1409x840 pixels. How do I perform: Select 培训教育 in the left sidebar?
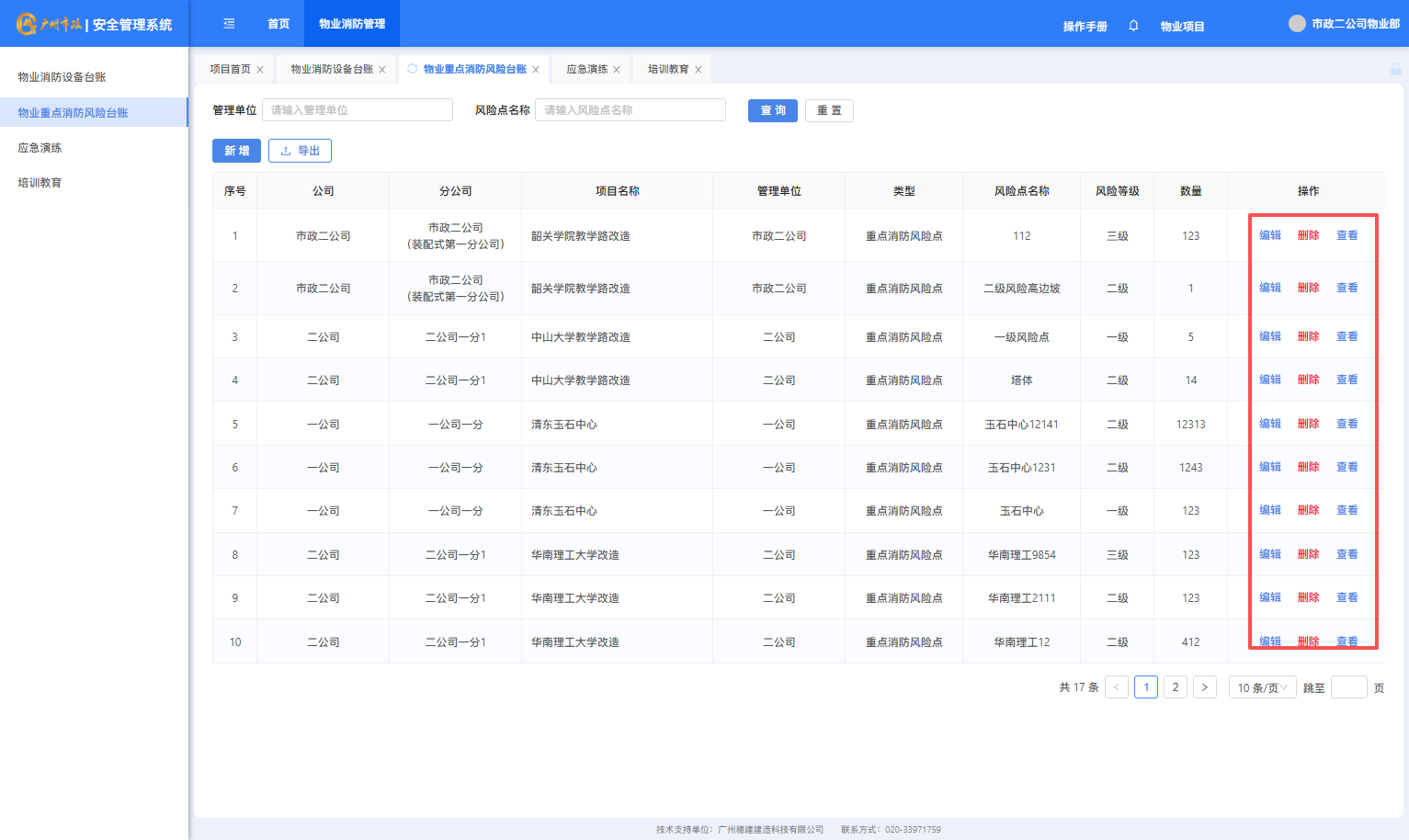click(x=40, y=183)
